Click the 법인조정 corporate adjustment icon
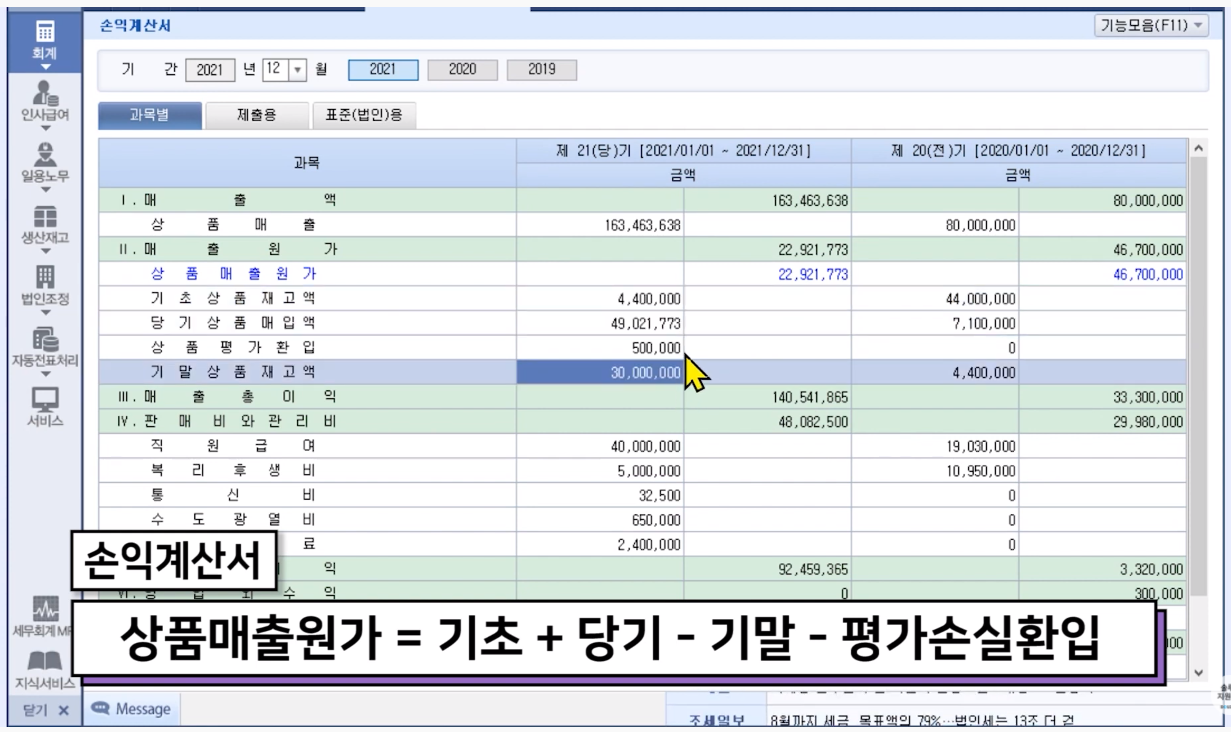 coord(44,279)
